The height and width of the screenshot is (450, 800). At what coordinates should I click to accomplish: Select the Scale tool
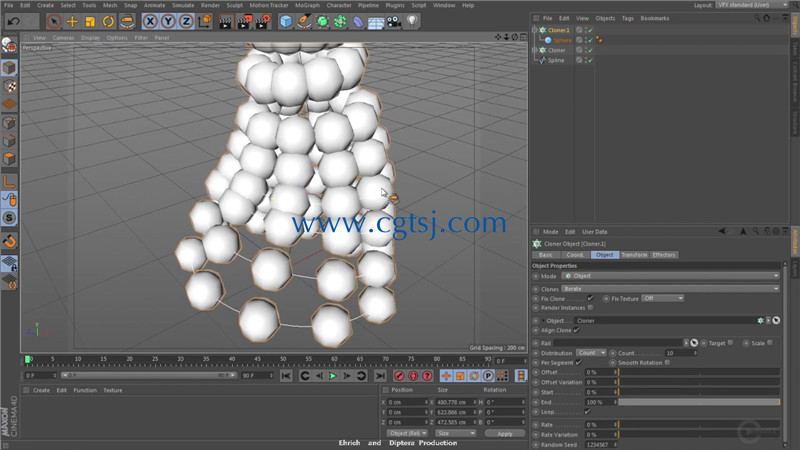coord(90,21)
